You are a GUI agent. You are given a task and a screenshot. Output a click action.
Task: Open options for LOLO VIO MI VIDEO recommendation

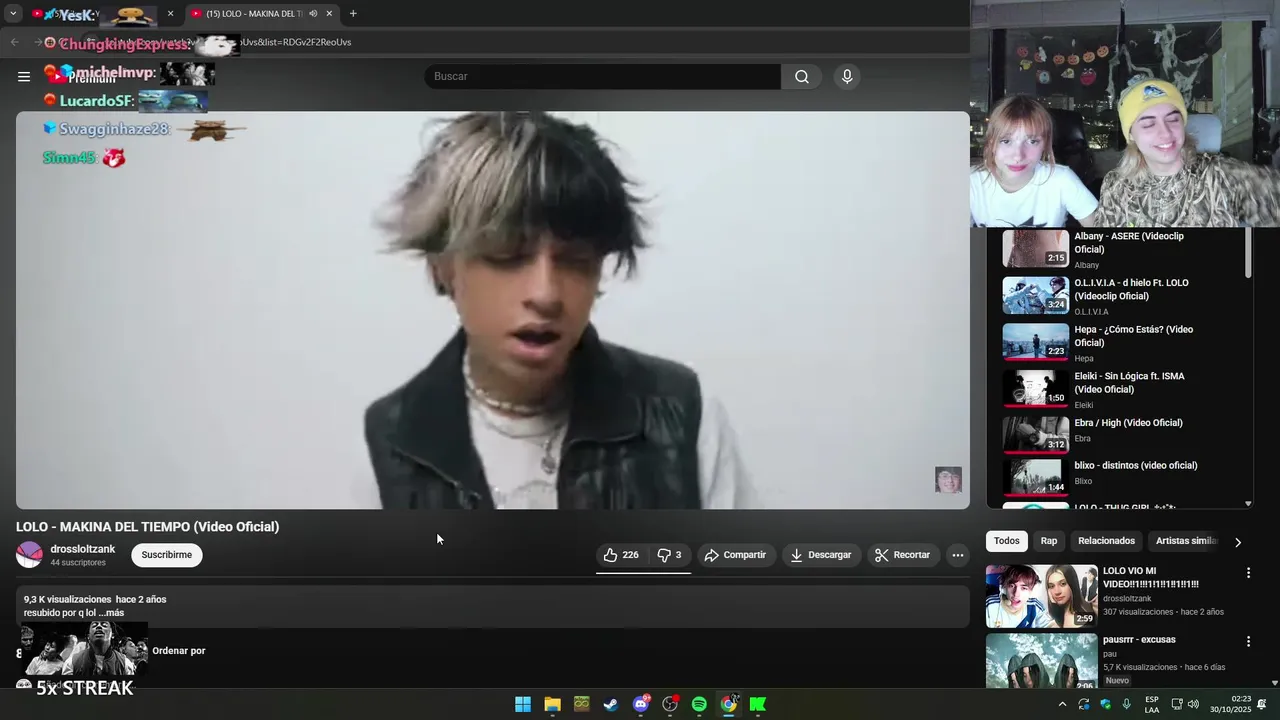tap(1248, 573)
